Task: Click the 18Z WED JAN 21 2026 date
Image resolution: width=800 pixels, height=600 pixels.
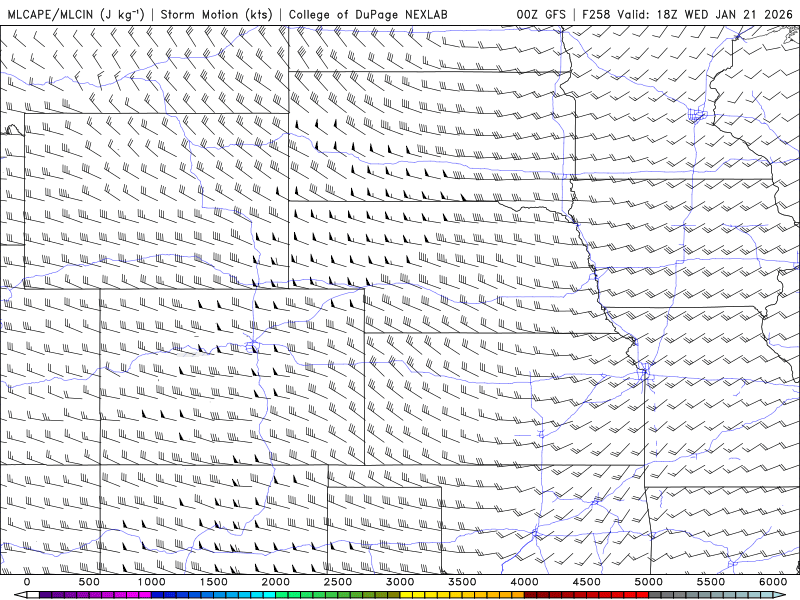Action: coord(724,14)
